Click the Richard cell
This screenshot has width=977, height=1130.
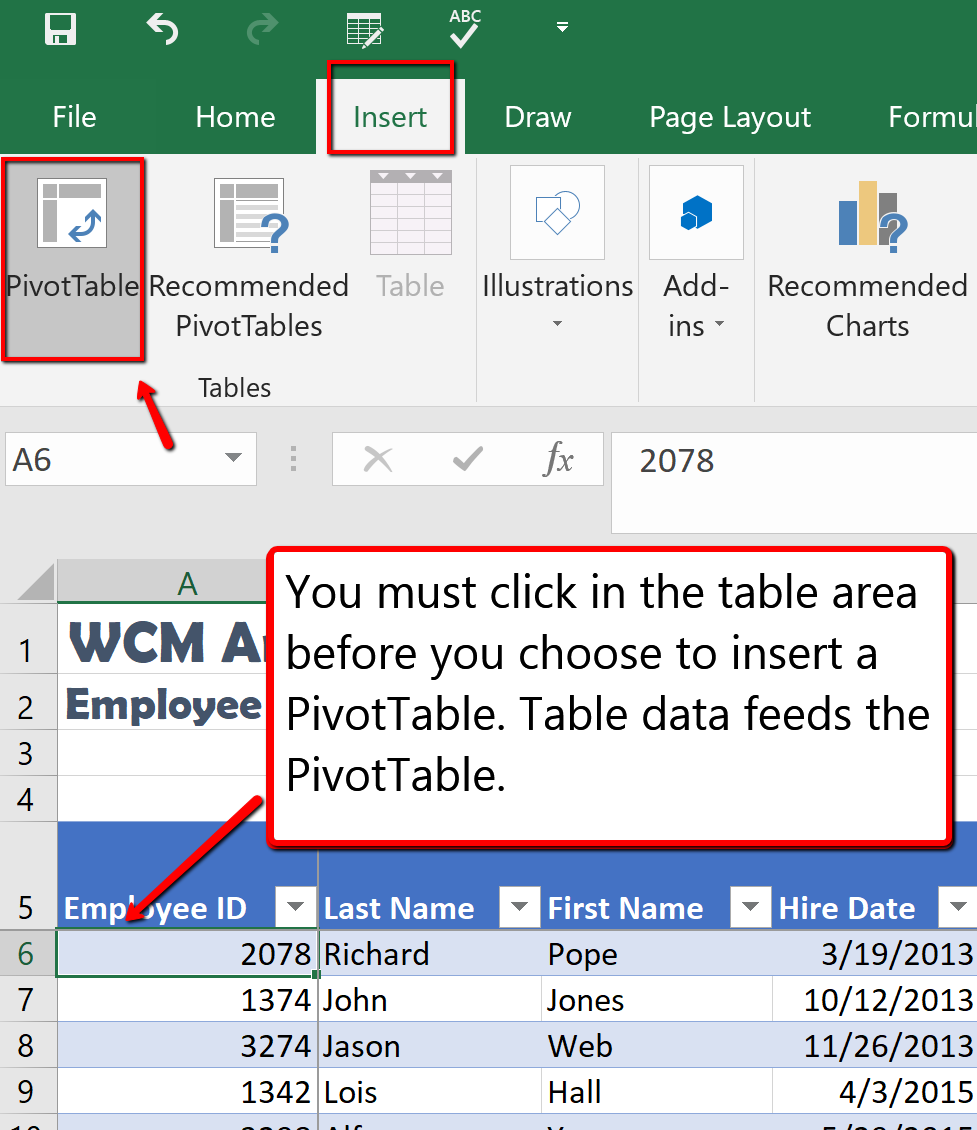[429, 953]
